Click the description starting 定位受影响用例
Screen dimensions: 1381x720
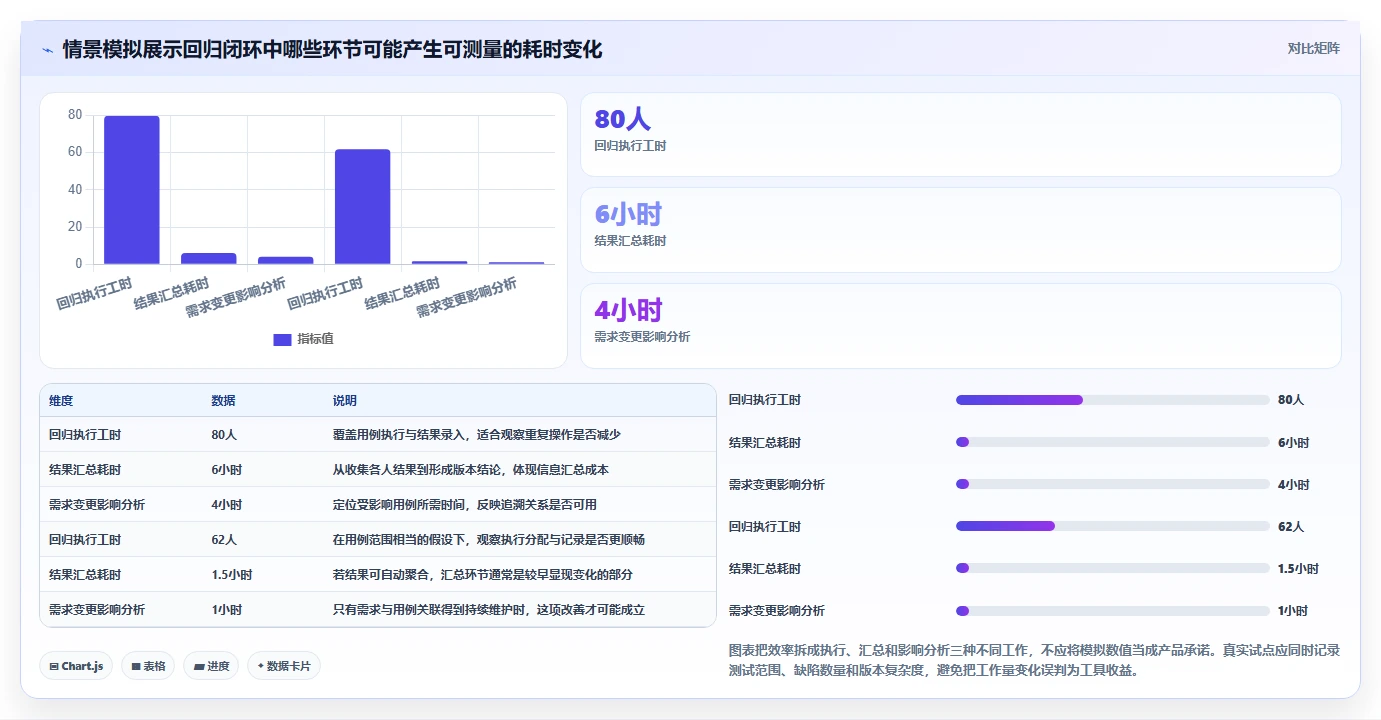pos(465,505)
